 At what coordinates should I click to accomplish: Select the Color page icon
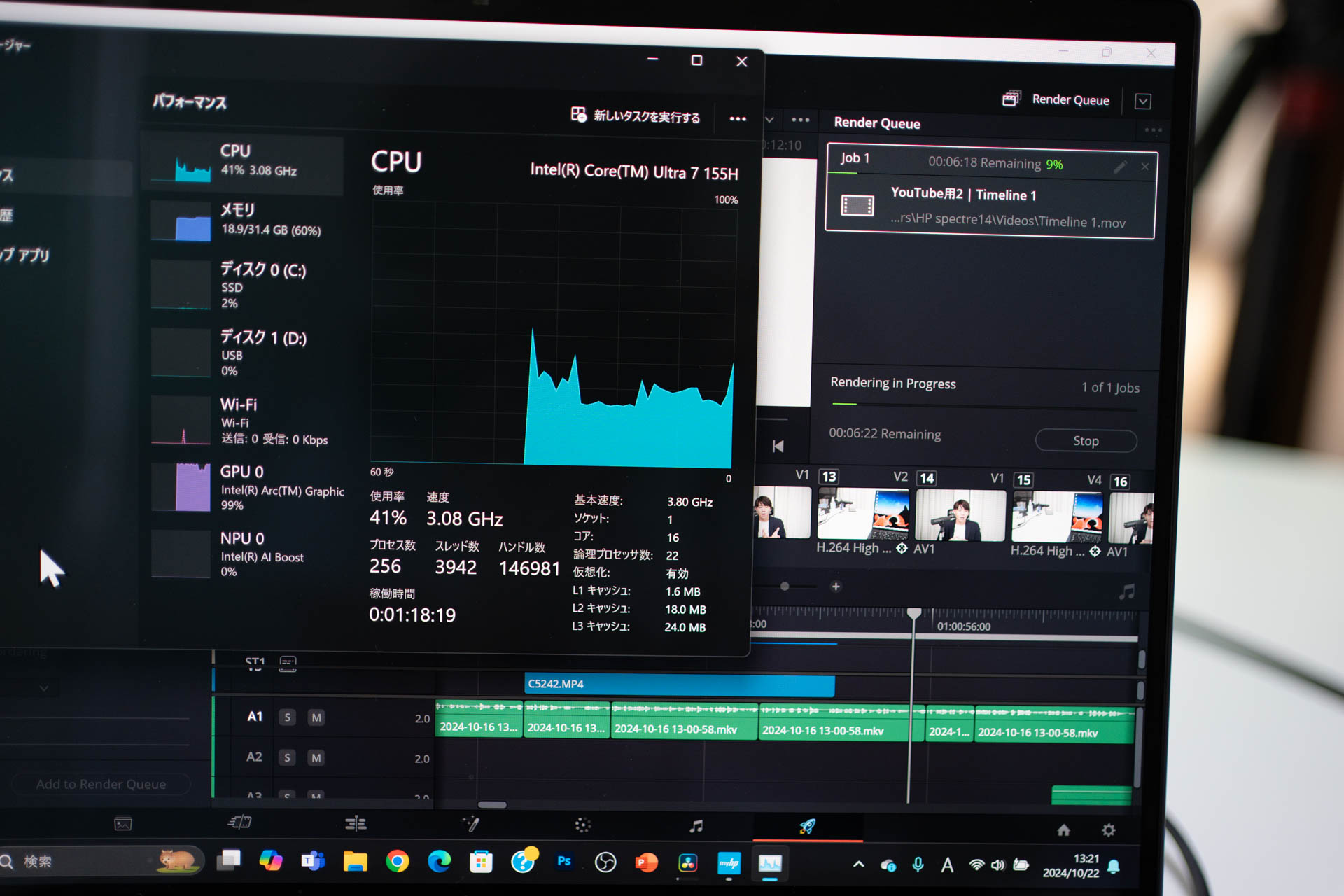(x=583, y=826)
